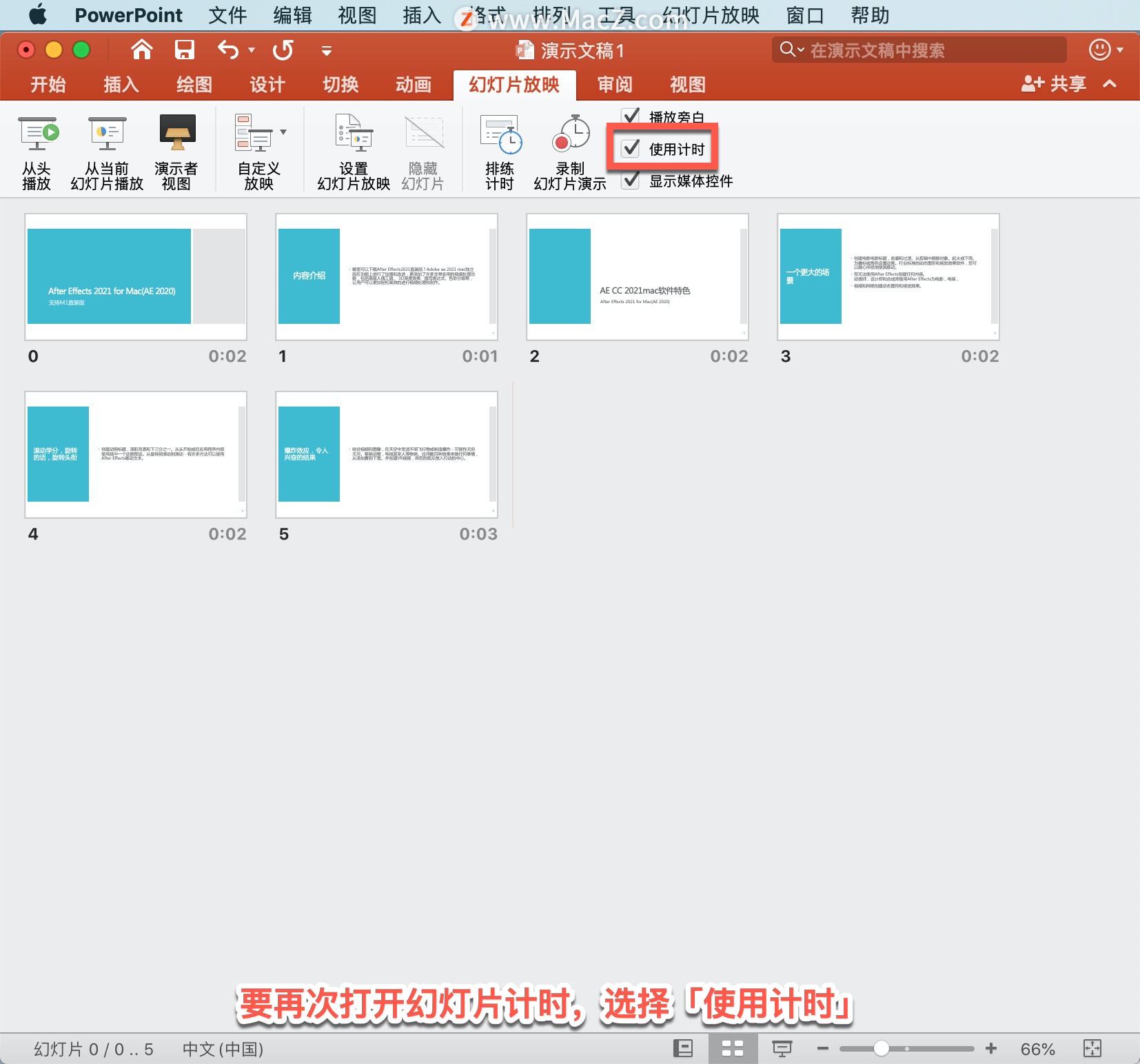Select slide 2 thumbnail AE CC 2021mac软件特色
This screenshot has width=1140, height=1064.
coord(638,276)
